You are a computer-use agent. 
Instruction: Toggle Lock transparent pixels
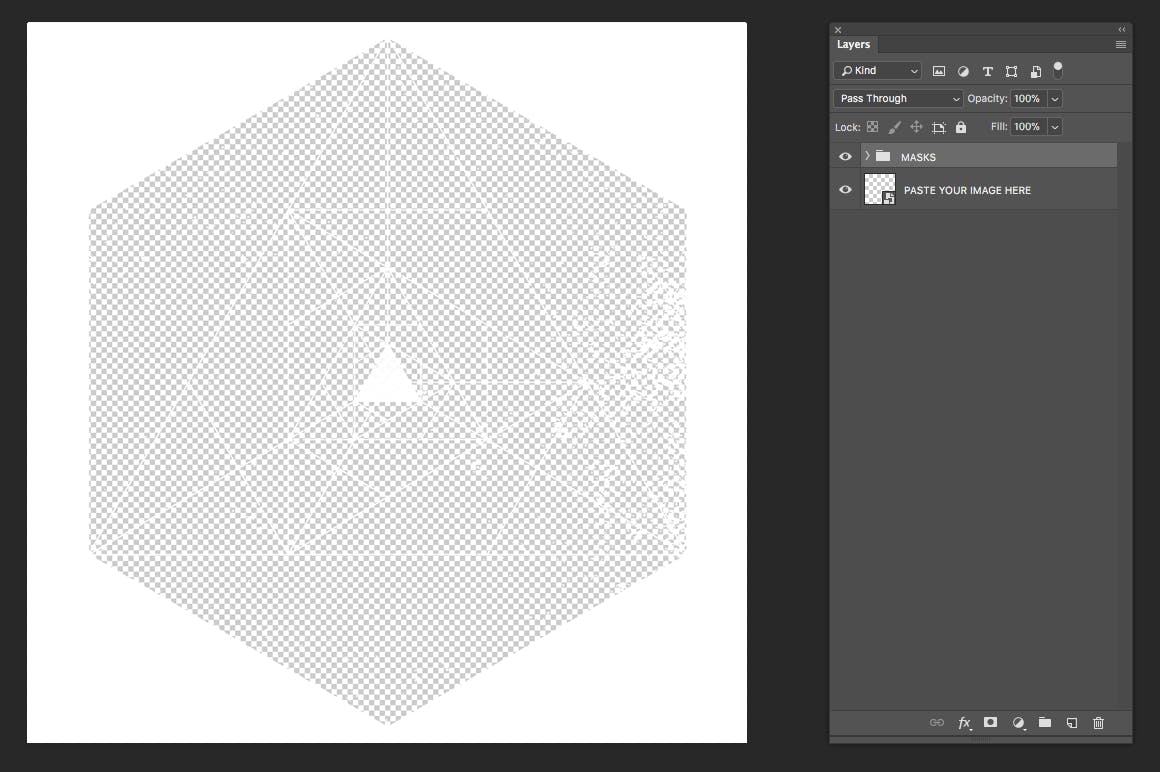(872, 126)
